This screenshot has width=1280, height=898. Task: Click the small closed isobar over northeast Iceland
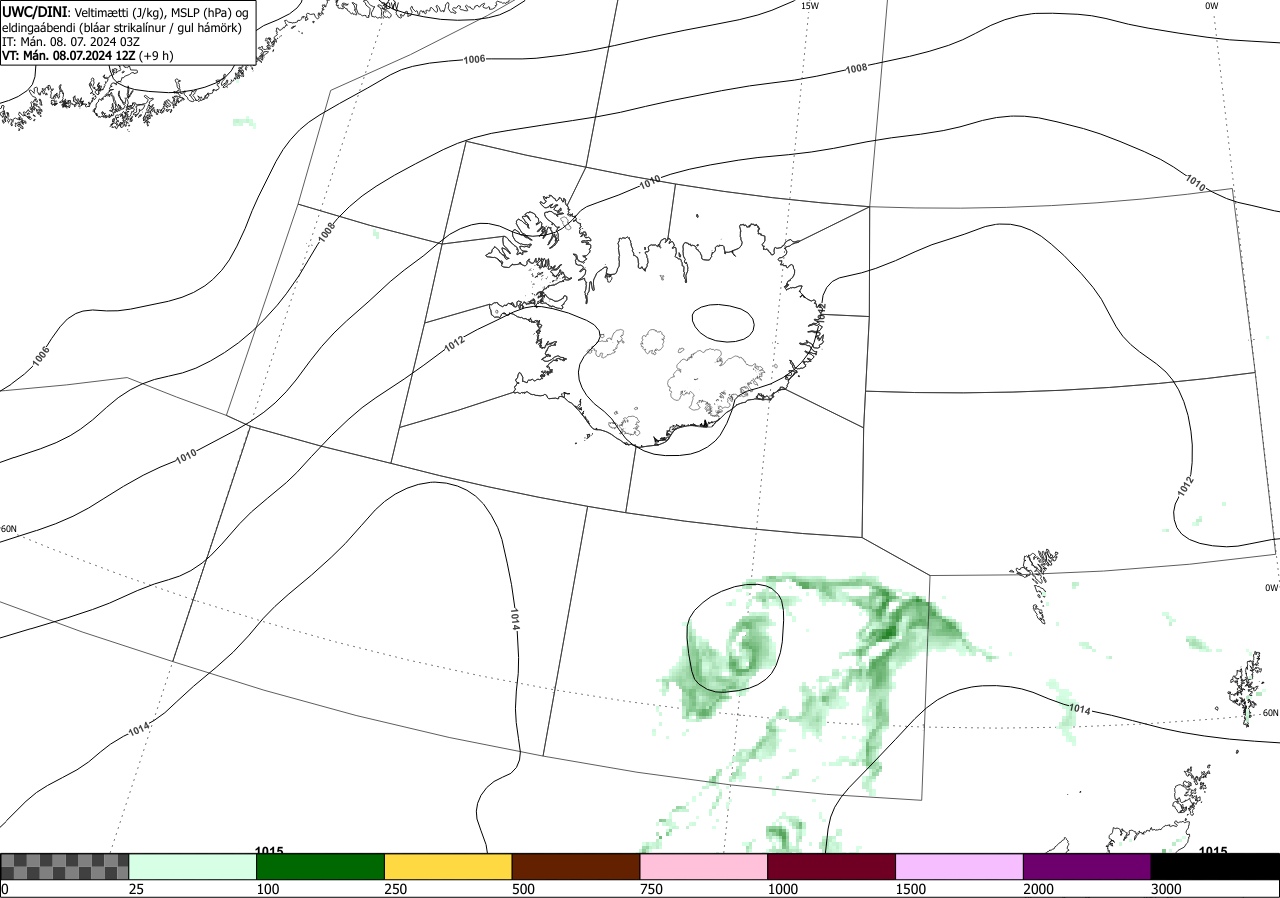click(722, 322)
